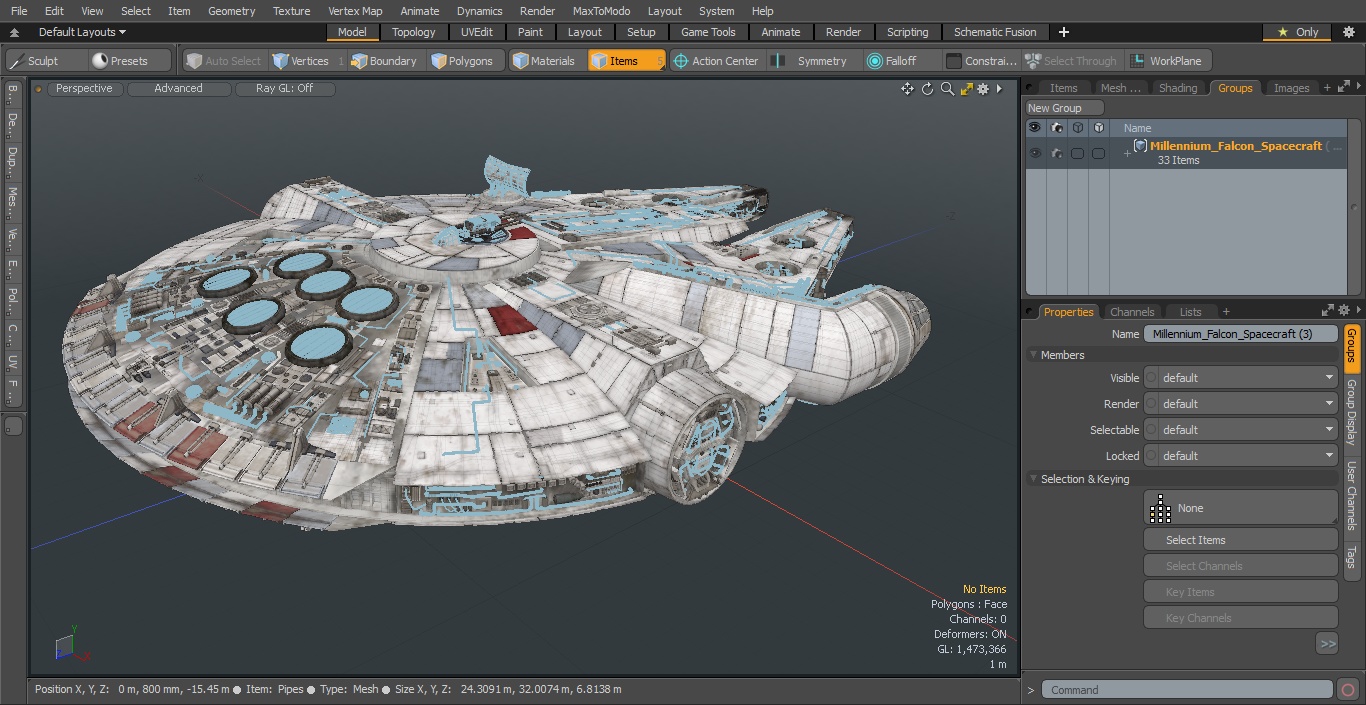Open the viewport settings gear

pos(983,89)
